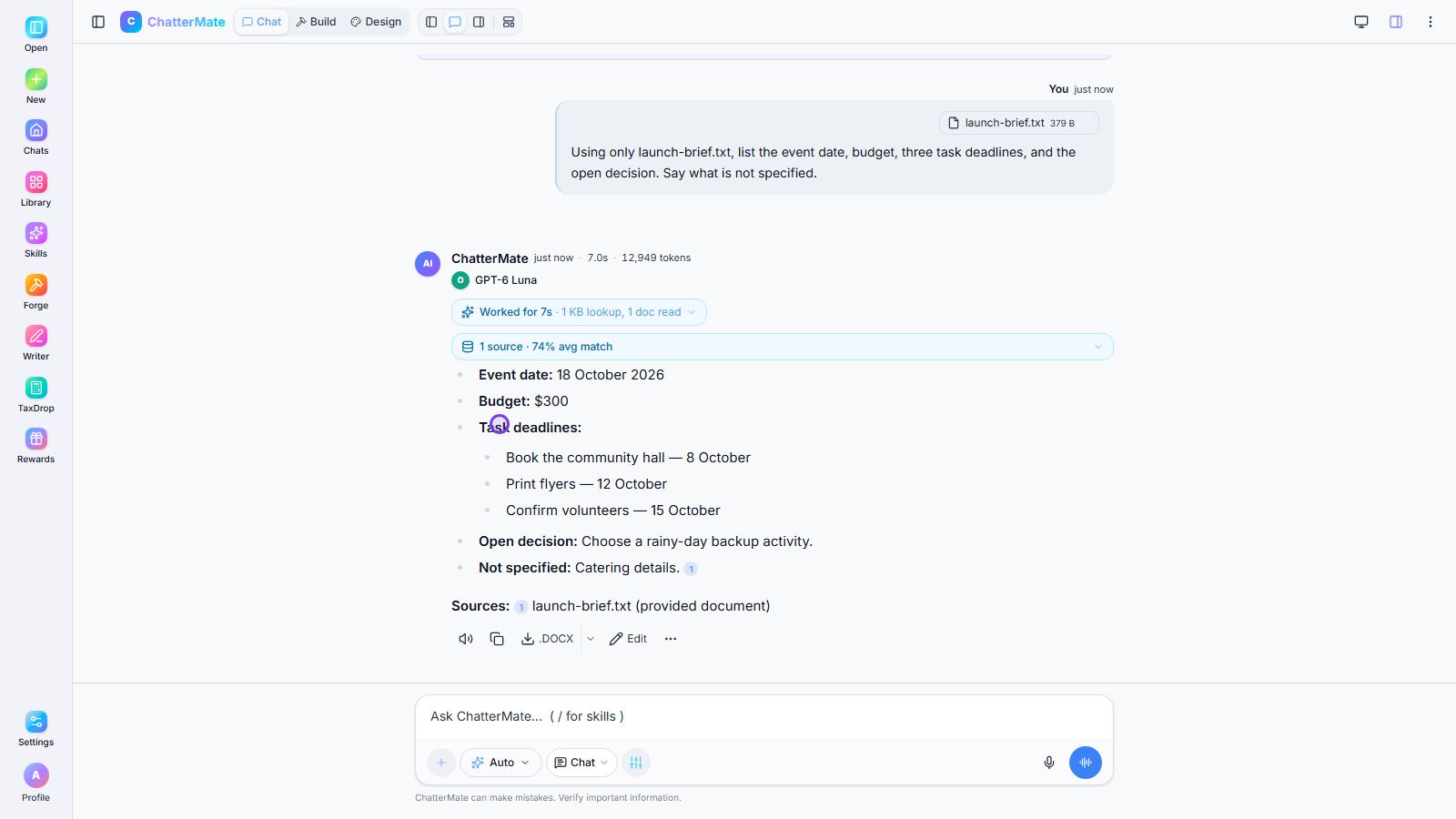The height and width of the screenshot is (819, 1456).
Task: Switch to right-panel layout view
Action: pos(479,22)
